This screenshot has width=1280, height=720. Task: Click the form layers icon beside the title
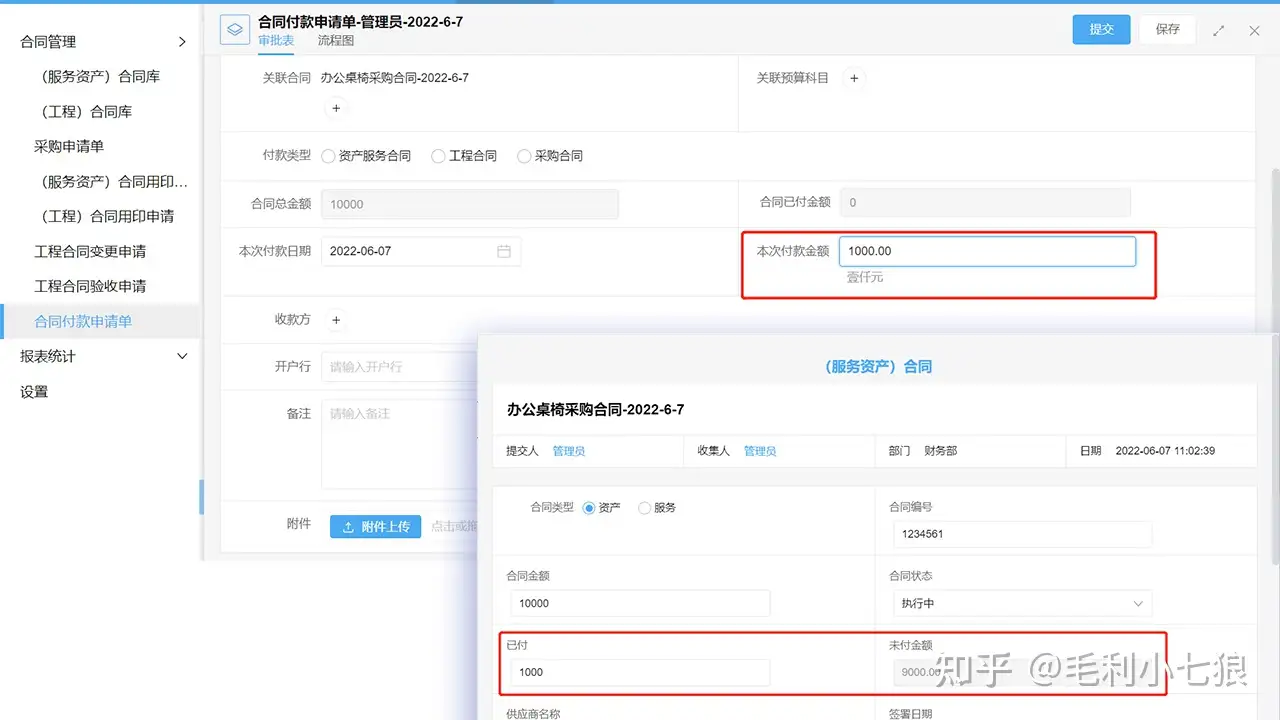coord(234,30)
